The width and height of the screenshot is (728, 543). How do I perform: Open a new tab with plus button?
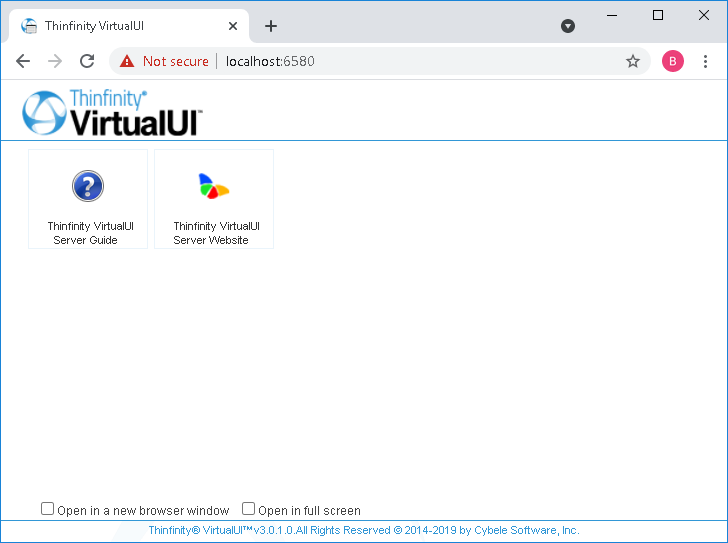[271, 26]
